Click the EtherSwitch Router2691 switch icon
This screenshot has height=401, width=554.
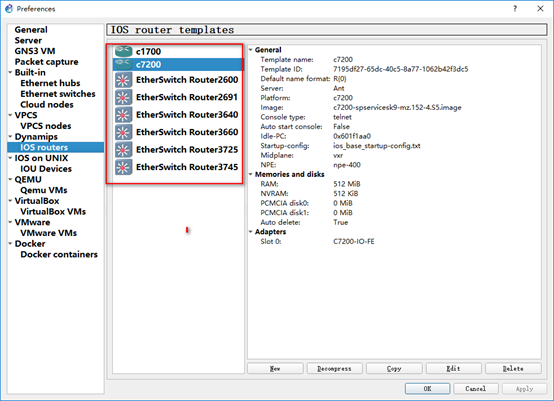coord(123,98)
